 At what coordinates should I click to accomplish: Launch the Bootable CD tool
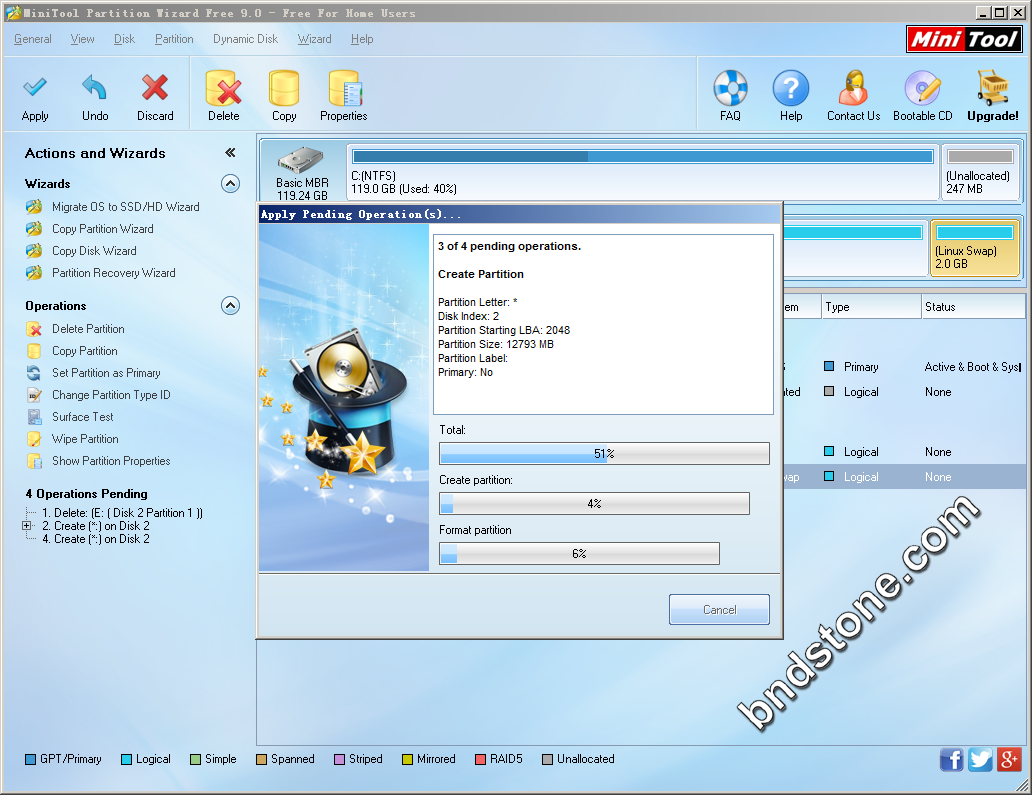[922, 88]
